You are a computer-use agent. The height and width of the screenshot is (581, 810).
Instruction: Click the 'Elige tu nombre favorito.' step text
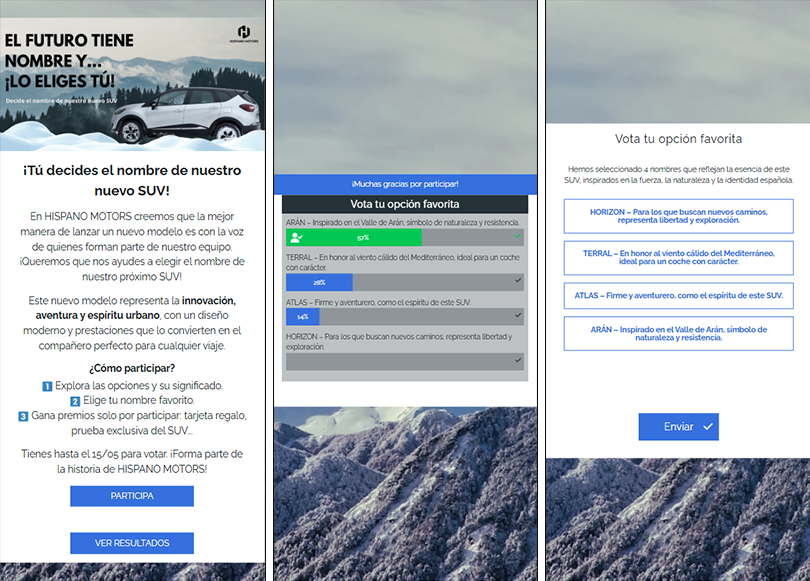[x=139, y=400]
